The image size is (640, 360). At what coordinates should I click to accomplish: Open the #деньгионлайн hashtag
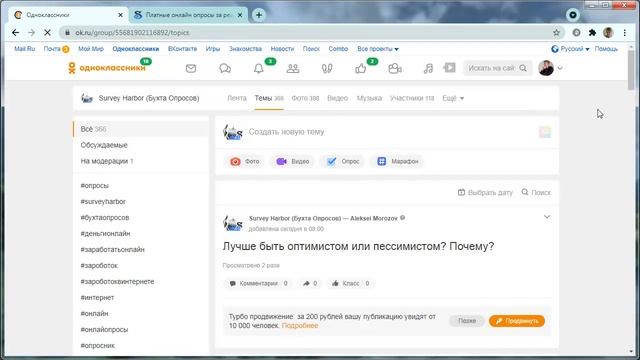point(105,233)
